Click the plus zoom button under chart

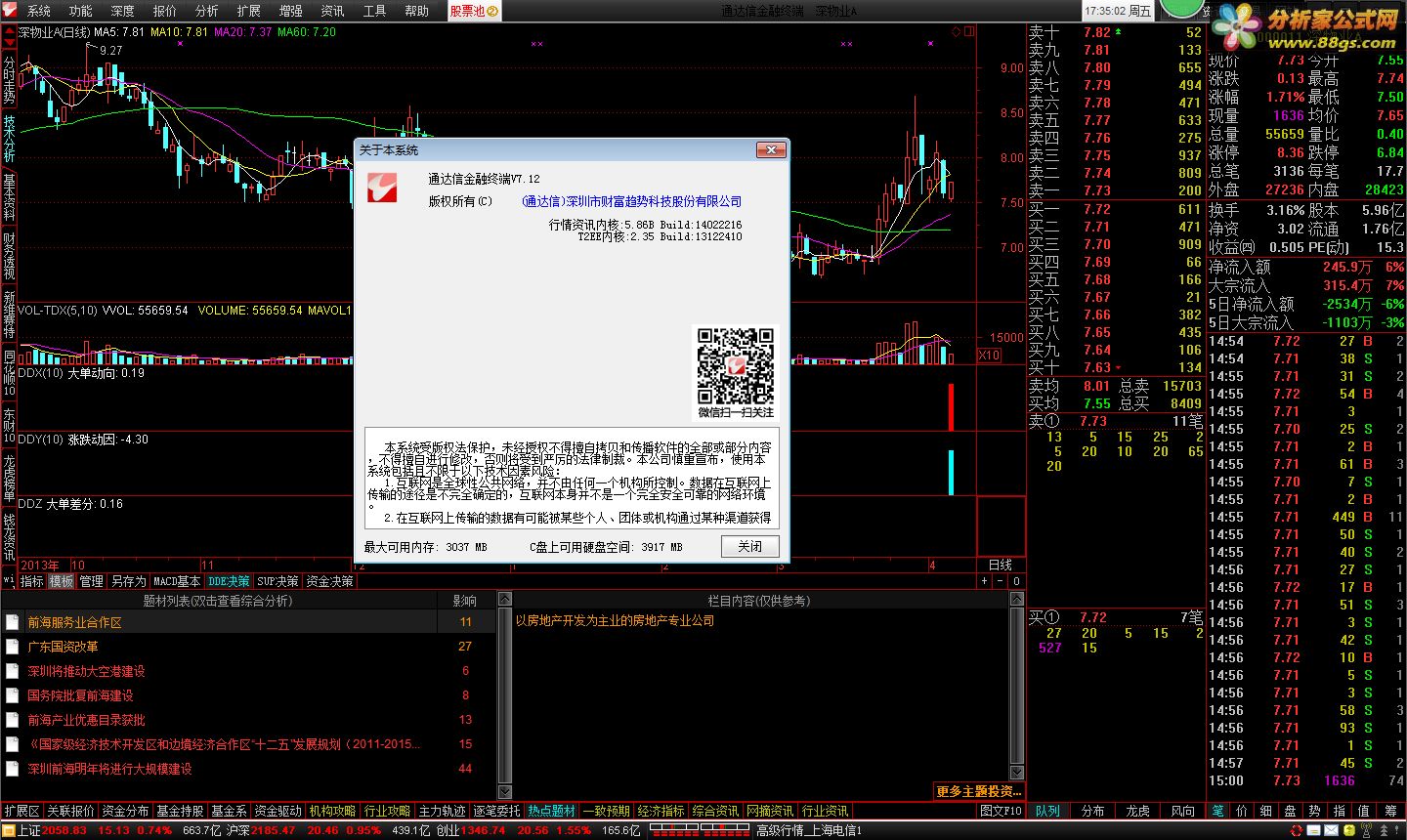click(x=985, y=581)
